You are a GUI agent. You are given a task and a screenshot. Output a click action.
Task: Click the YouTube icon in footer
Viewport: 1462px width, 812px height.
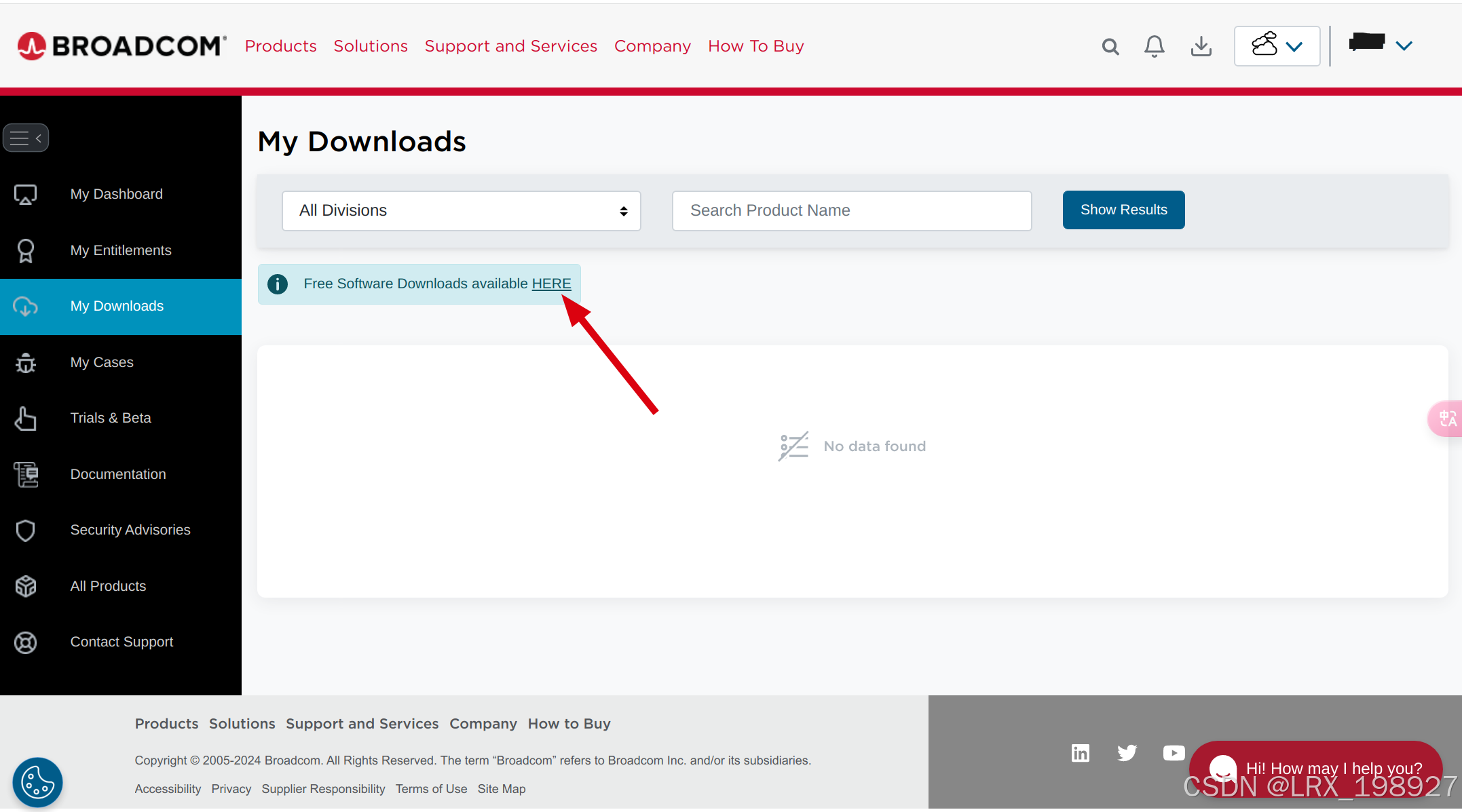(x=1174, y=753)
